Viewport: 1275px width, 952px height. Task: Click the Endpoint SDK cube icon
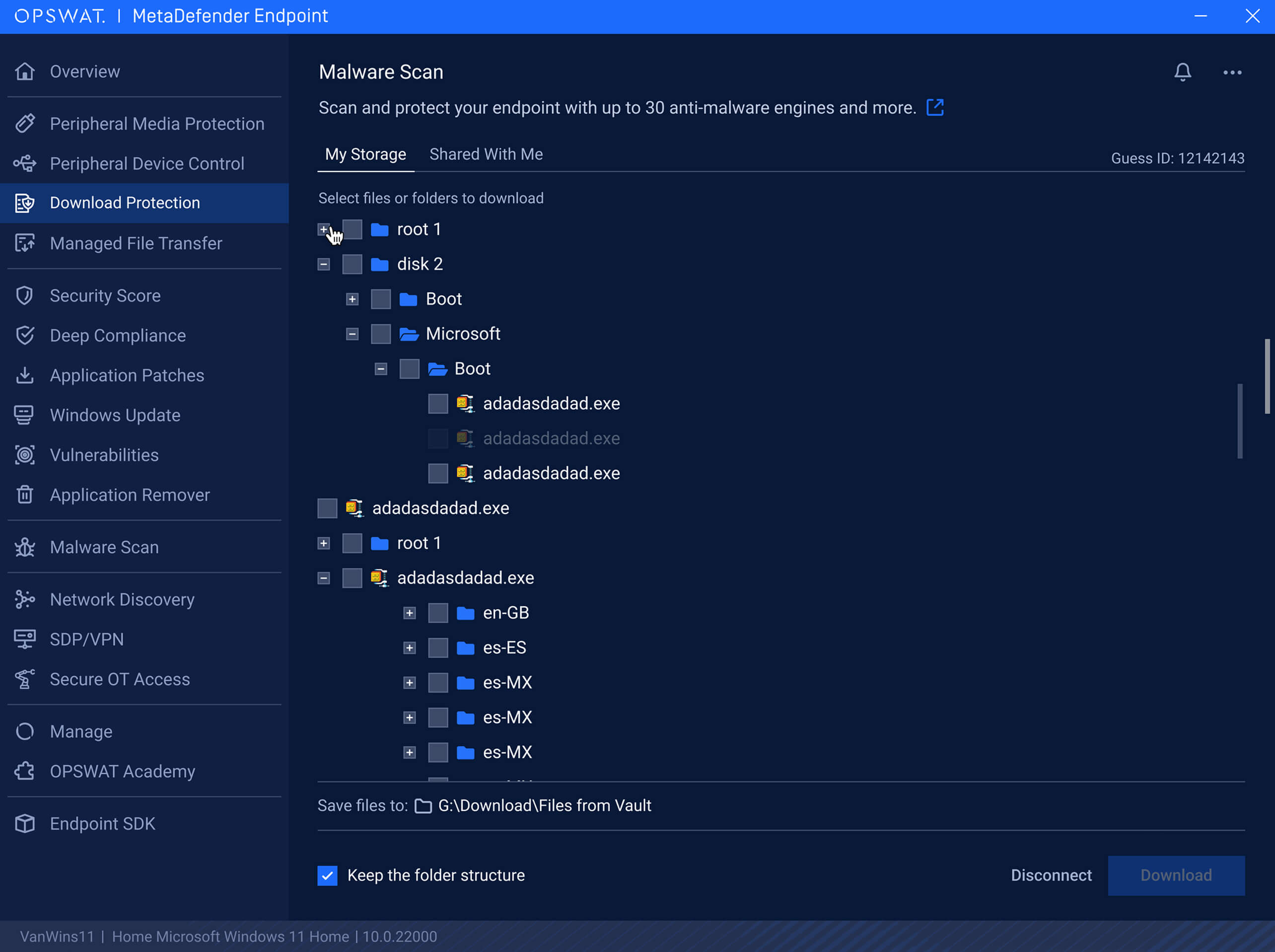tap(25, 823)
